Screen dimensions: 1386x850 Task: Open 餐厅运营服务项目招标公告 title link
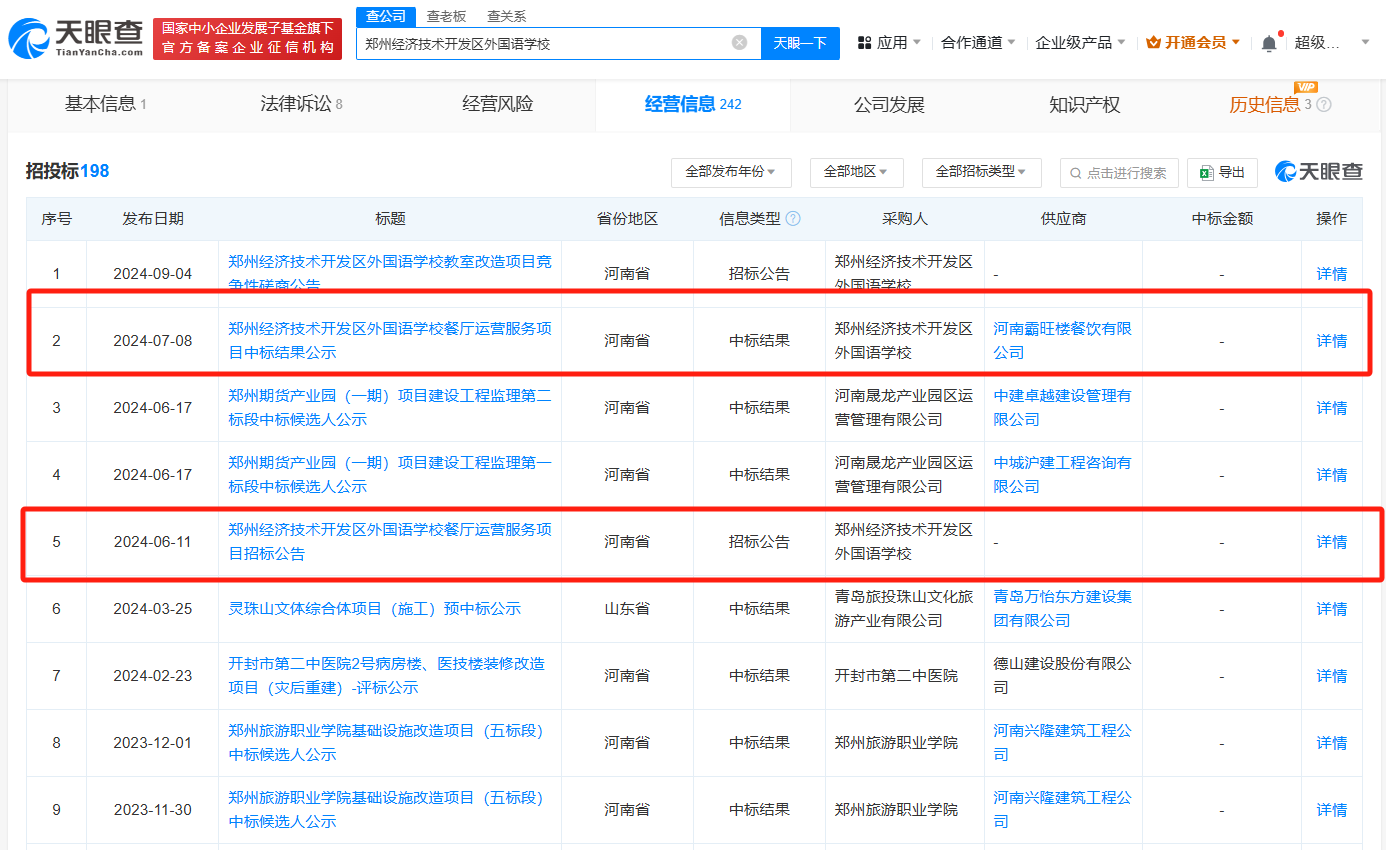coord(390,541)
